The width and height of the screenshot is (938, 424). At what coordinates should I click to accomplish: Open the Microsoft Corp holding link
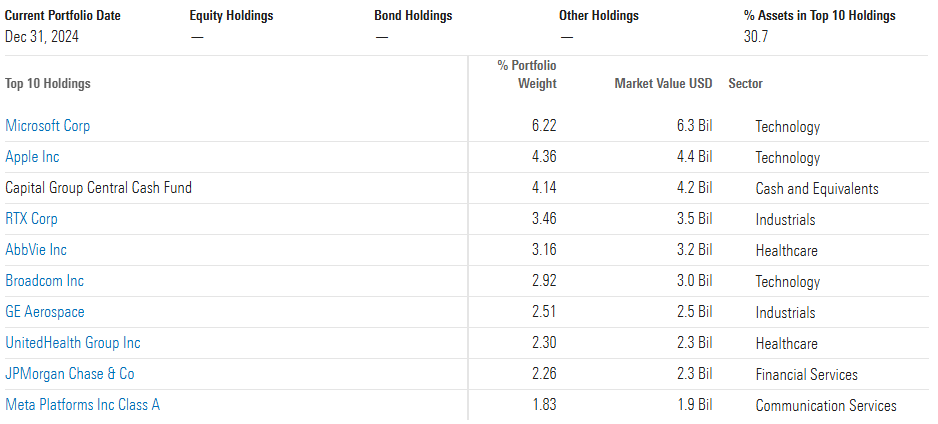point(48,126)
